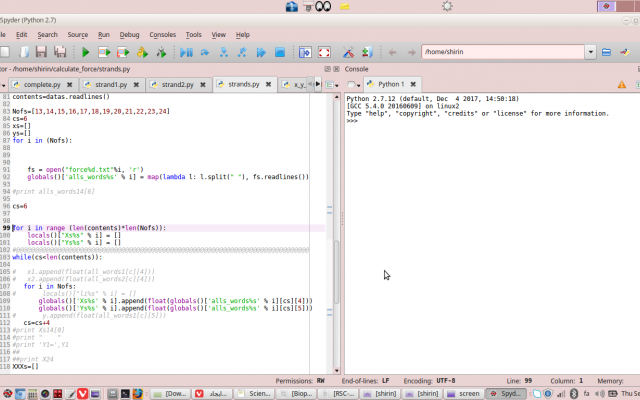The width and height of the screenshot is (640, 400).
Task: Open the Edit menu
Action: 22,35
